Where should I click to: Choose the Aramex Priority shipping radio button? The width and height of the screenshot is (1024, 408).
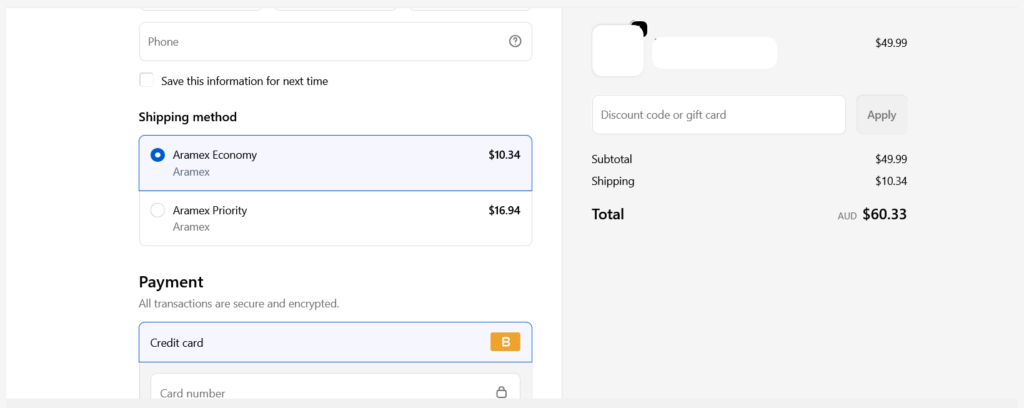point(157,210)
